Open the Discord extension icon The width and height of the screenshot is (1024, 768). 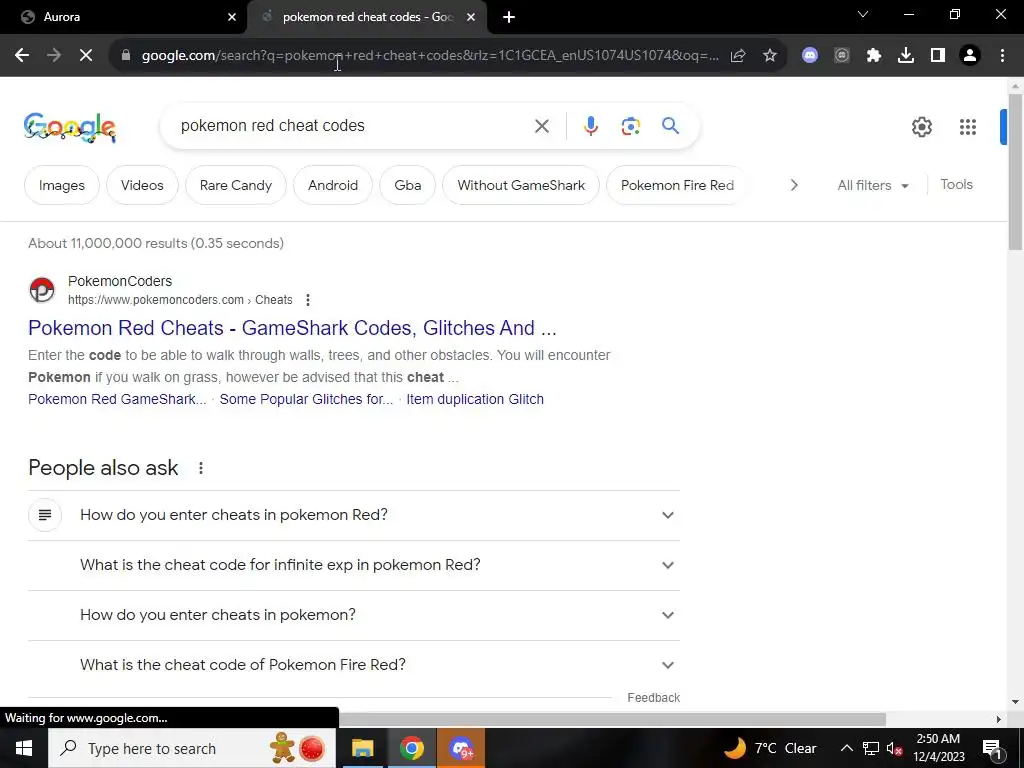pos(810,56)
